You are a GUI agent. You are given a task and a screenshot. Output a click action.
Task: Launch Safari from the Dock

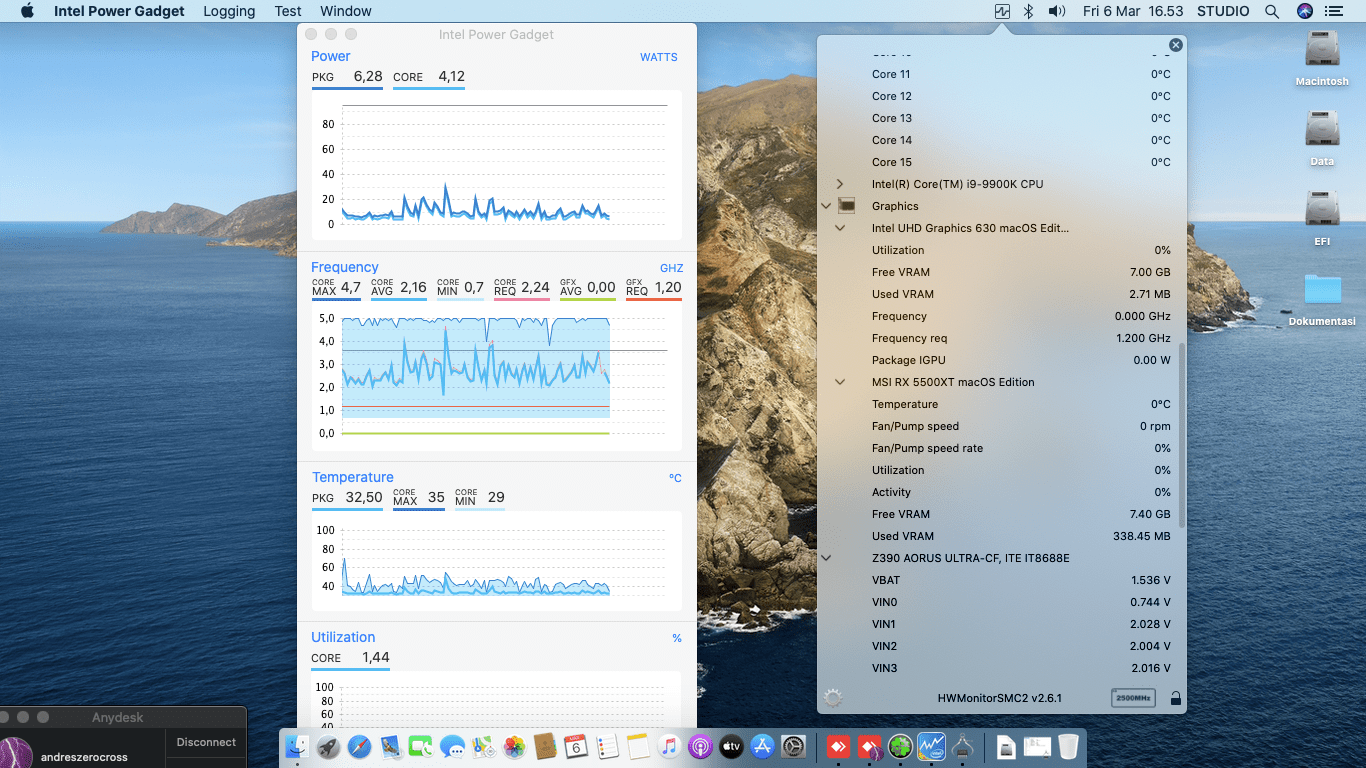(359, 746)
